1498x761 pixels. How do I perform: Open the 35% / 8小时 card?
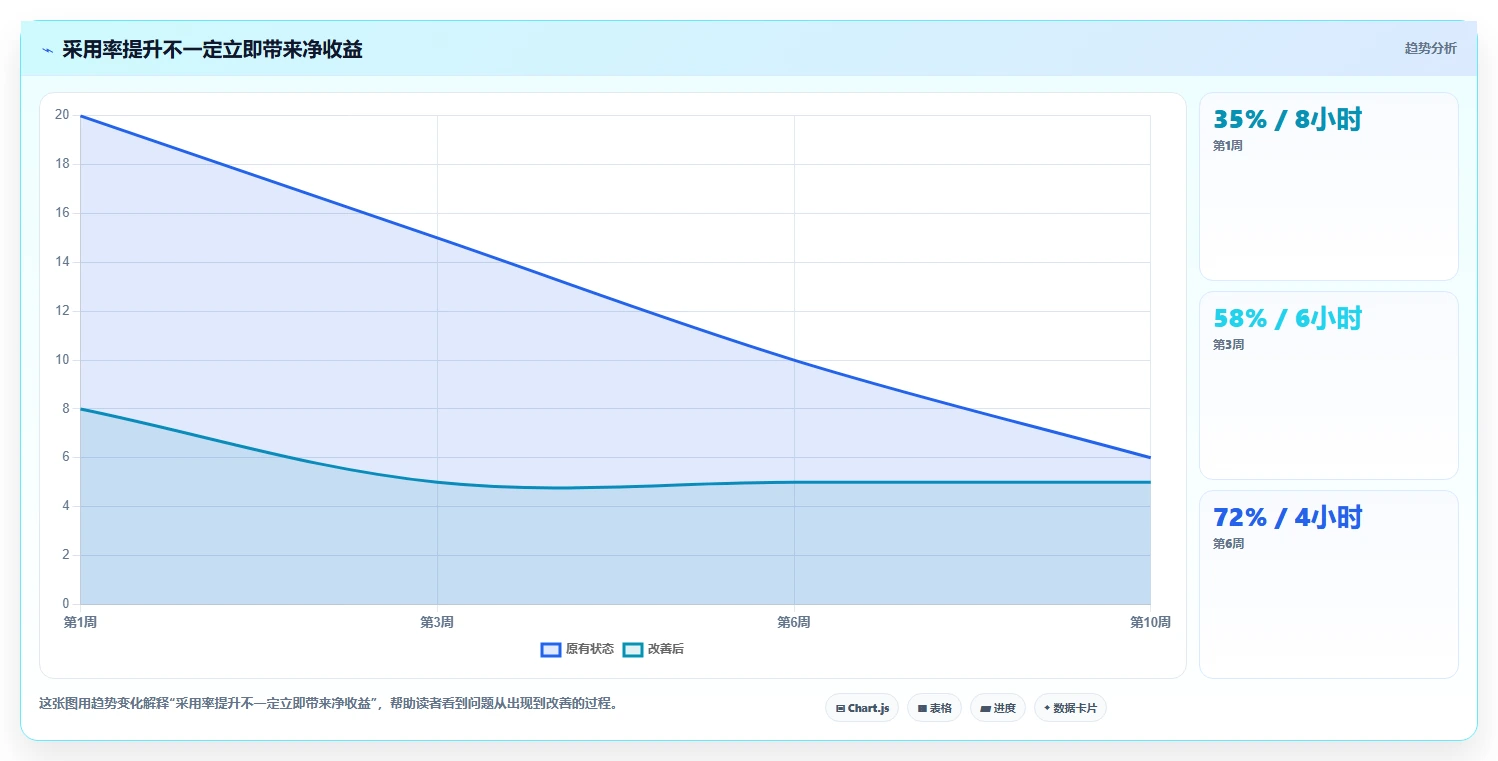[x=1329, y=187]
